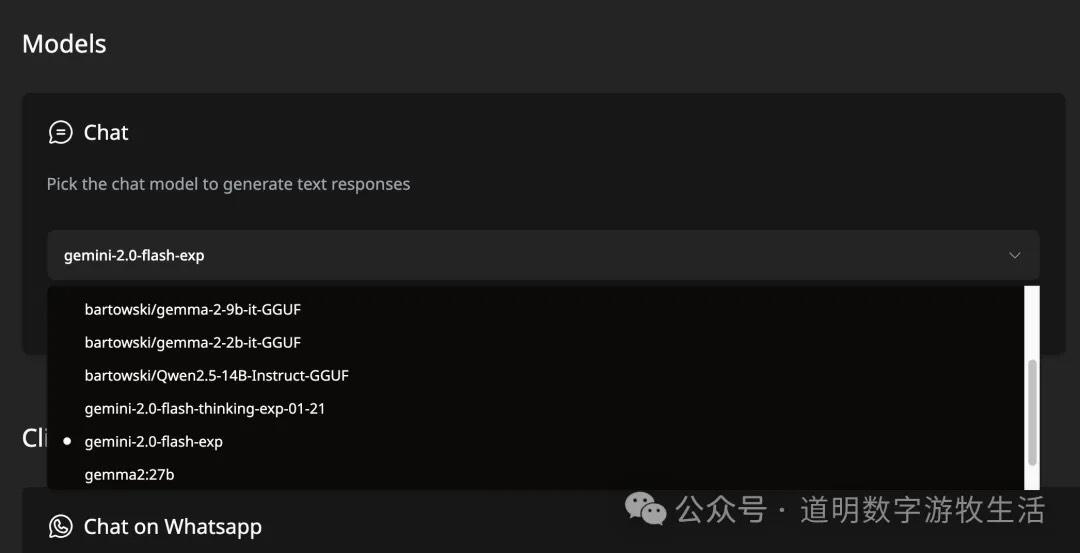Expand the chat model dropdown chevron

1015,255
